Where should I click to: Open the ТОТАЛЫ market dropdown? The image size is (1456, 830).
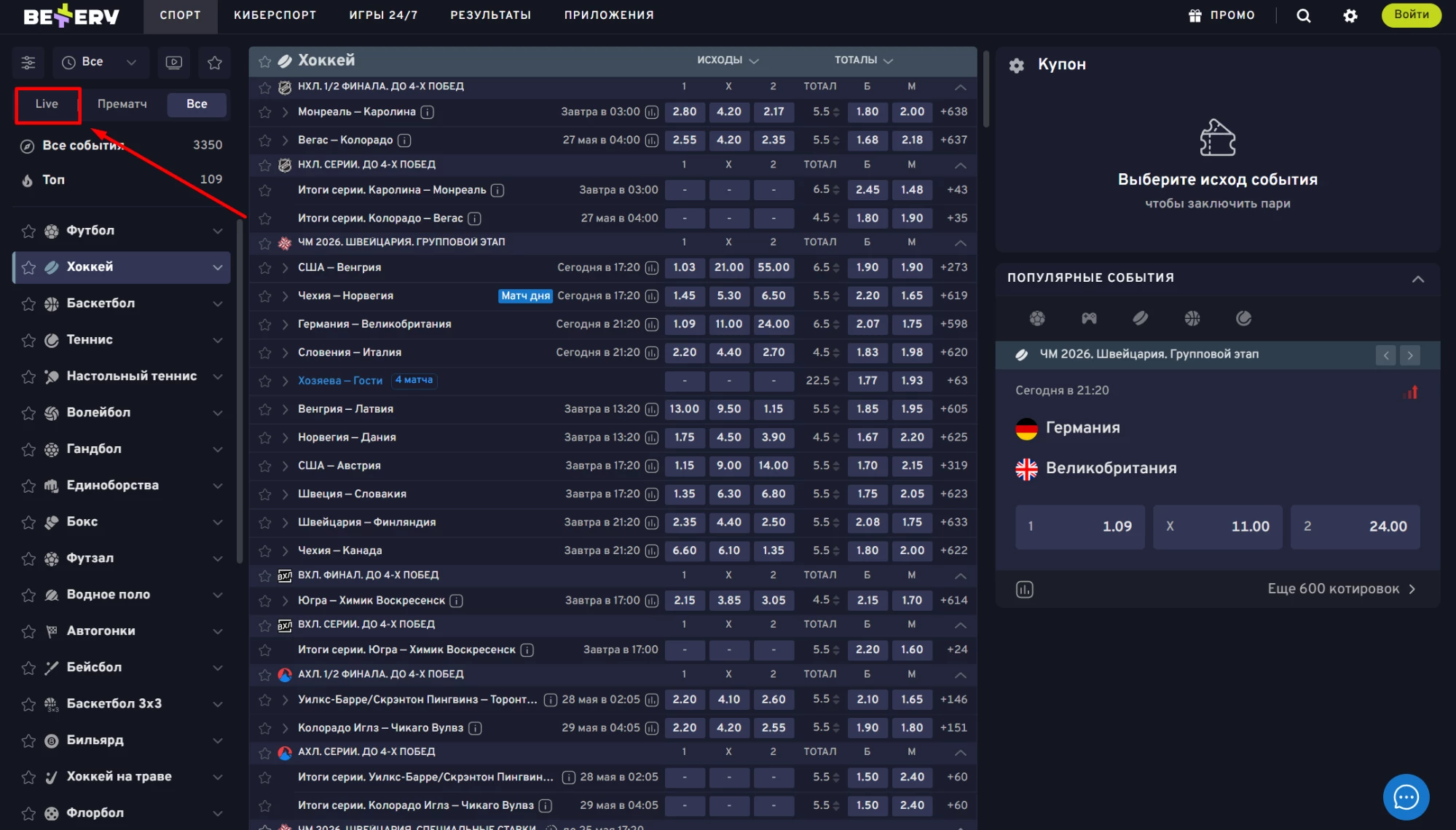coord(864,60)
